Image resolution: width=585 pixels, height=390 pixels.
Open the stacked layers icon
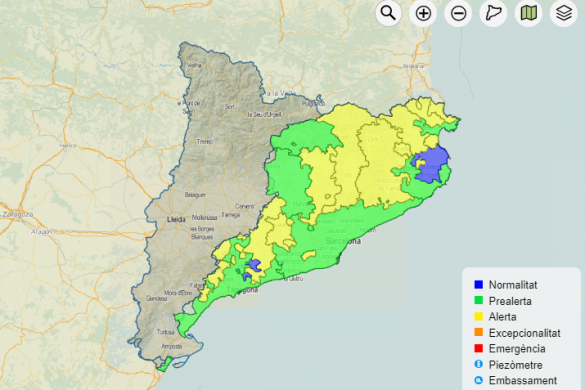click(x=564, y=13)
